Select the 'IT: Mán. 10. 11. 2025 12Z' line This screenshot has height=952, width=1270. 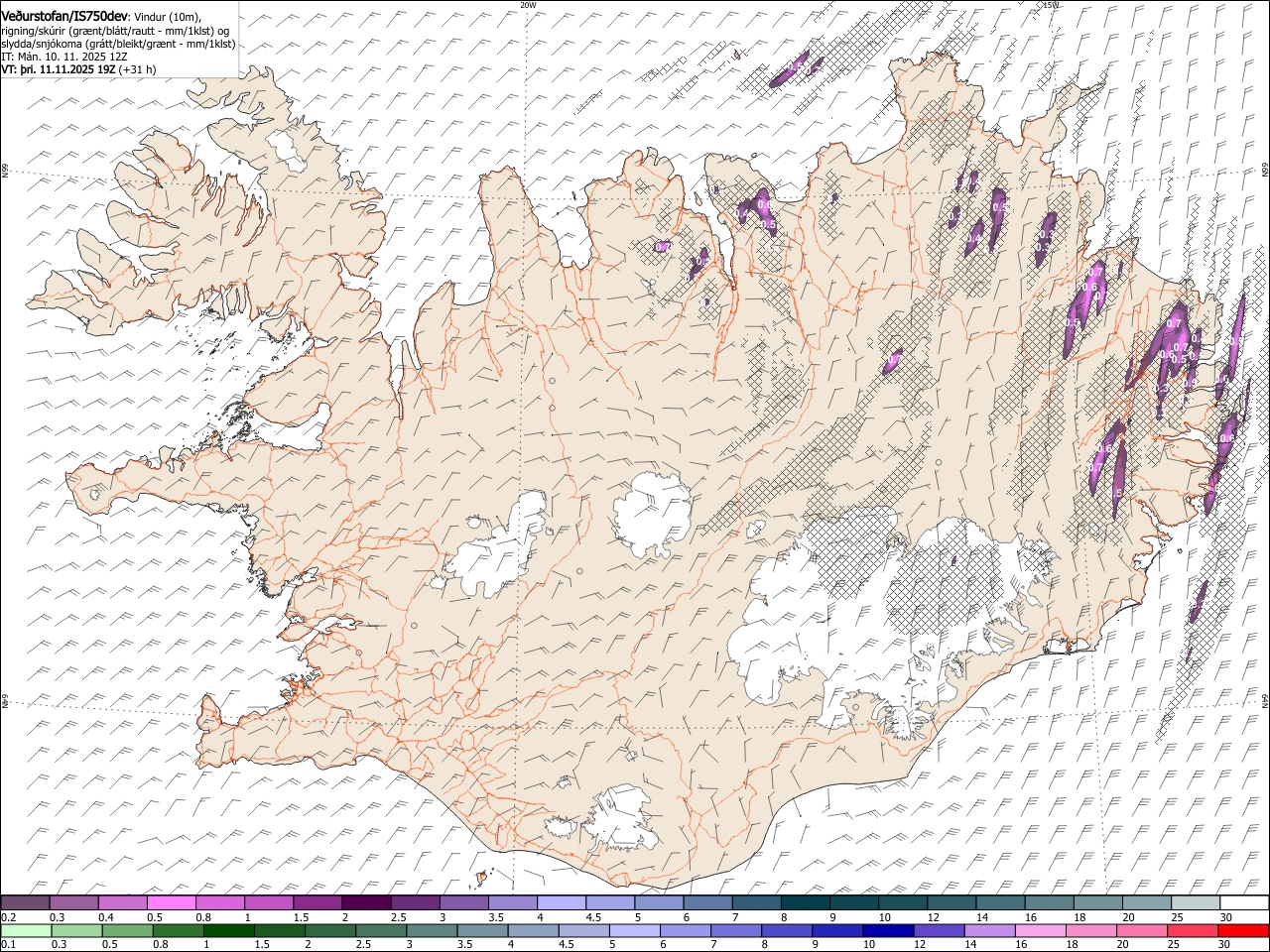point(64,58)
